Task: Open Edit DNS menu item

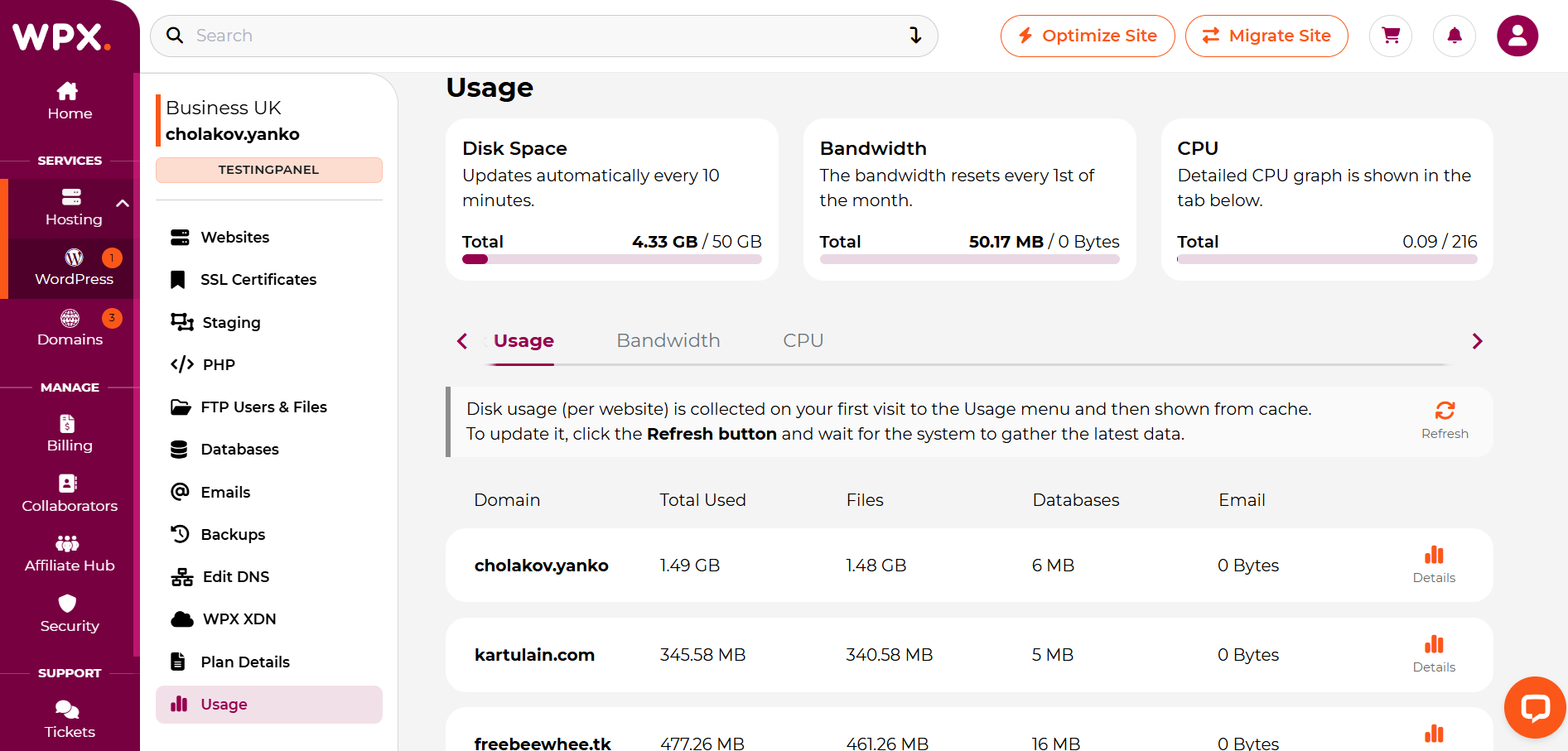Action: coord(269,577)
